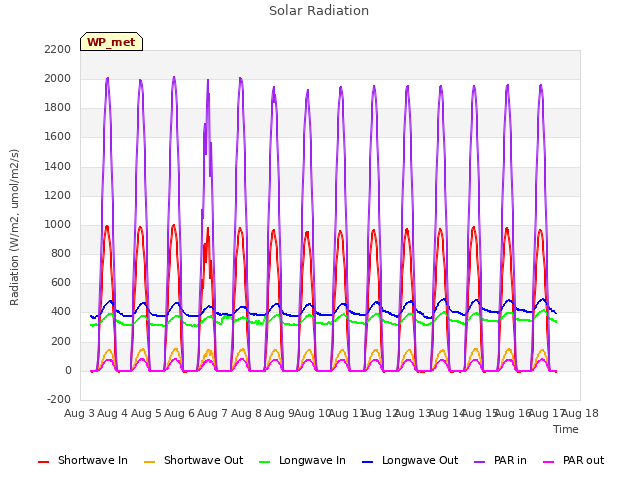Viewport: 640px width, 480px height.
Task: Click the 1000 y-axis tick label
Action: pyautogui.click(x=58, y=224)
